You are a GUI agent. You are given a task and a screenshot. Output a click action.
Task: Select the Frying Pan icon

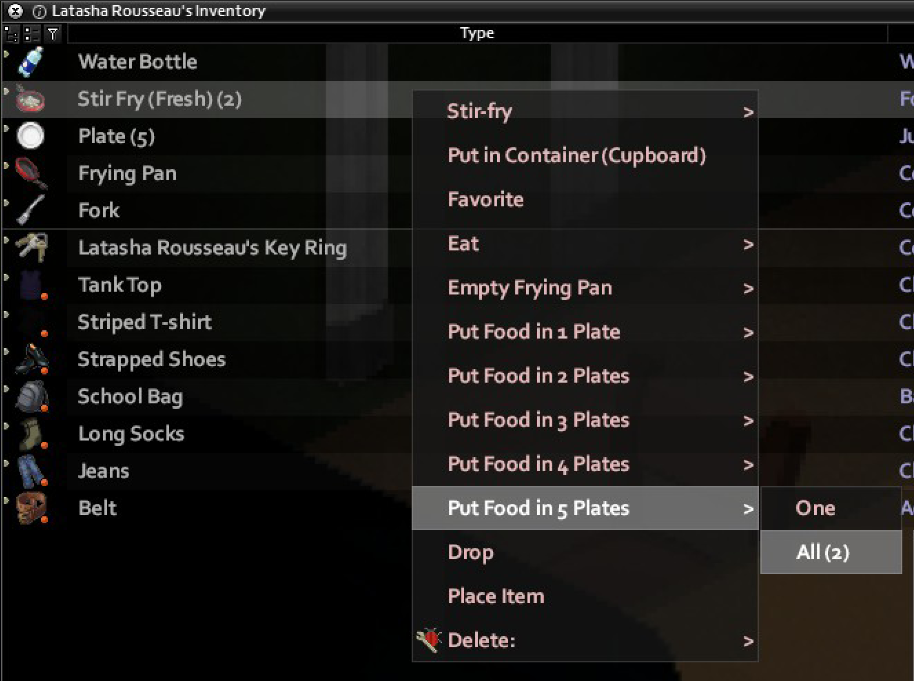[x=30, y=173]
